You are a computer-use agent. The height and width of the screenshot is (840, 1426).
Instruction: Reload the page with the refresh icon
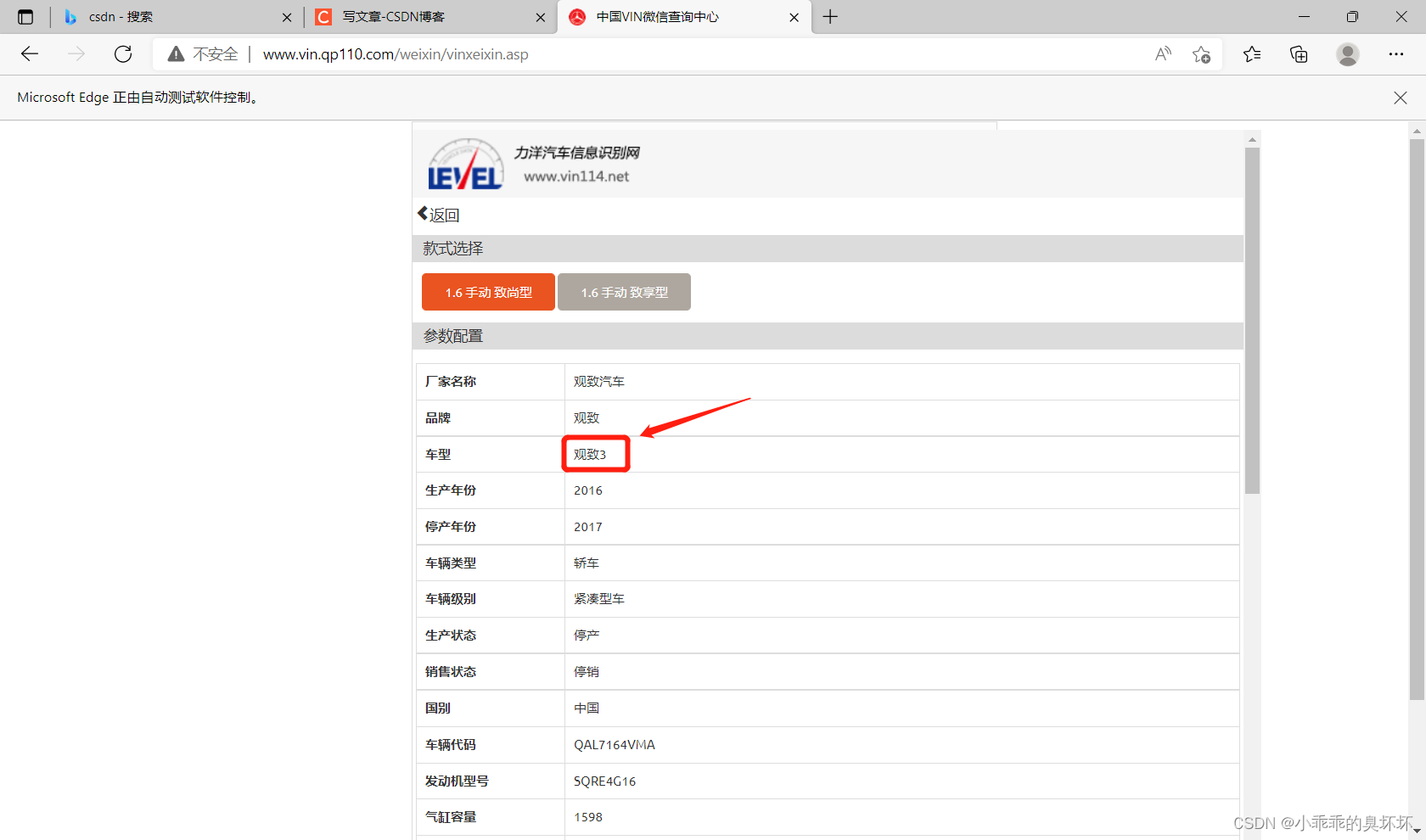[123, 54]
